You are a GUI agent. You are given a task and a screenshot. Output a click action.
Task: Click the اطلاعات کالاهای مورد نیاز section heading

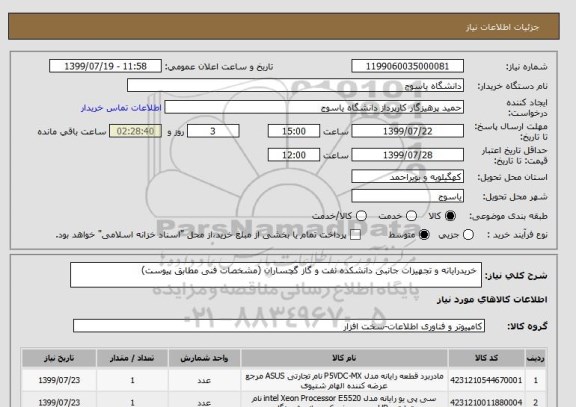pyautogui.click(x=492, y=300)
